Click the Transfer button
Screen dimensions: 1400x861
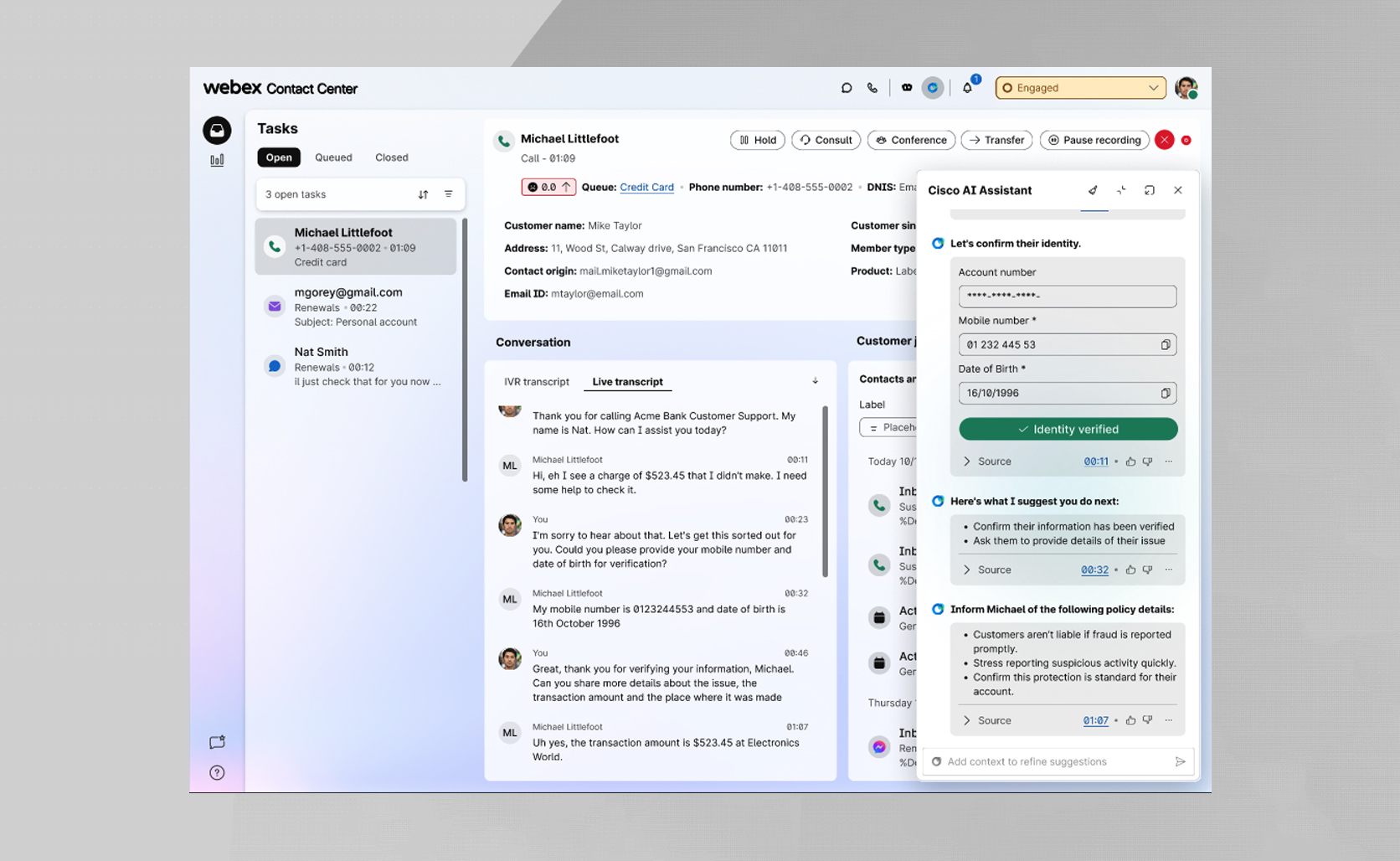click(996, 140)
